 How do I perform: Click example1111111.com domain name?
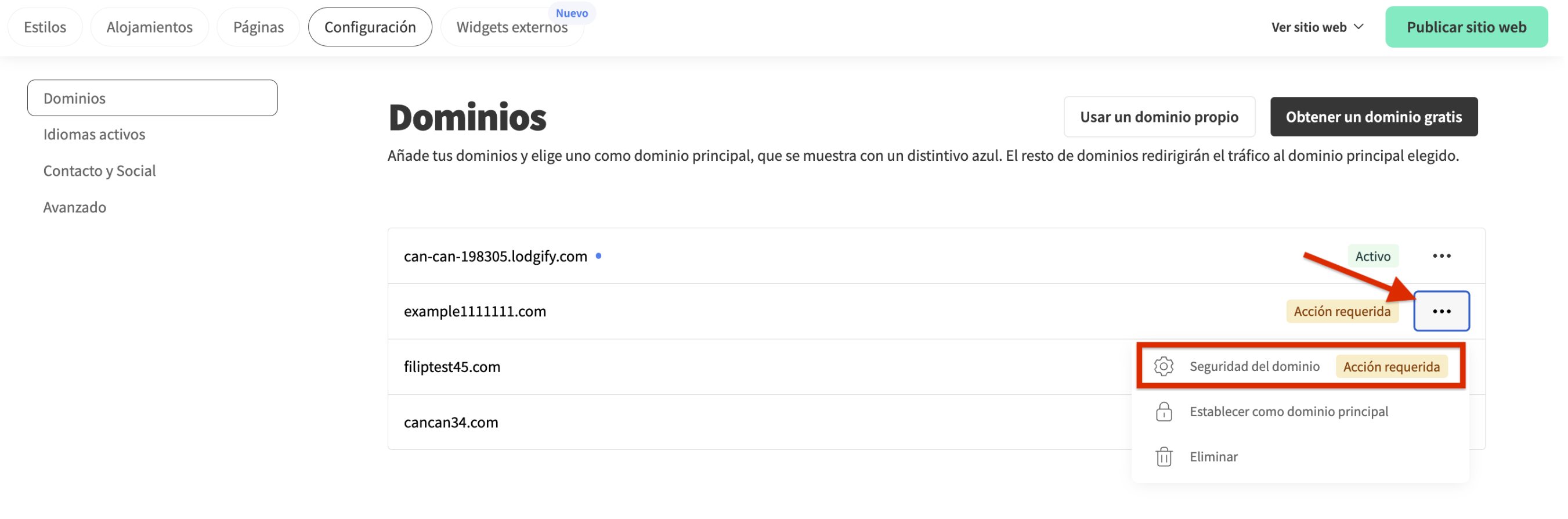(x=475, y=311)
